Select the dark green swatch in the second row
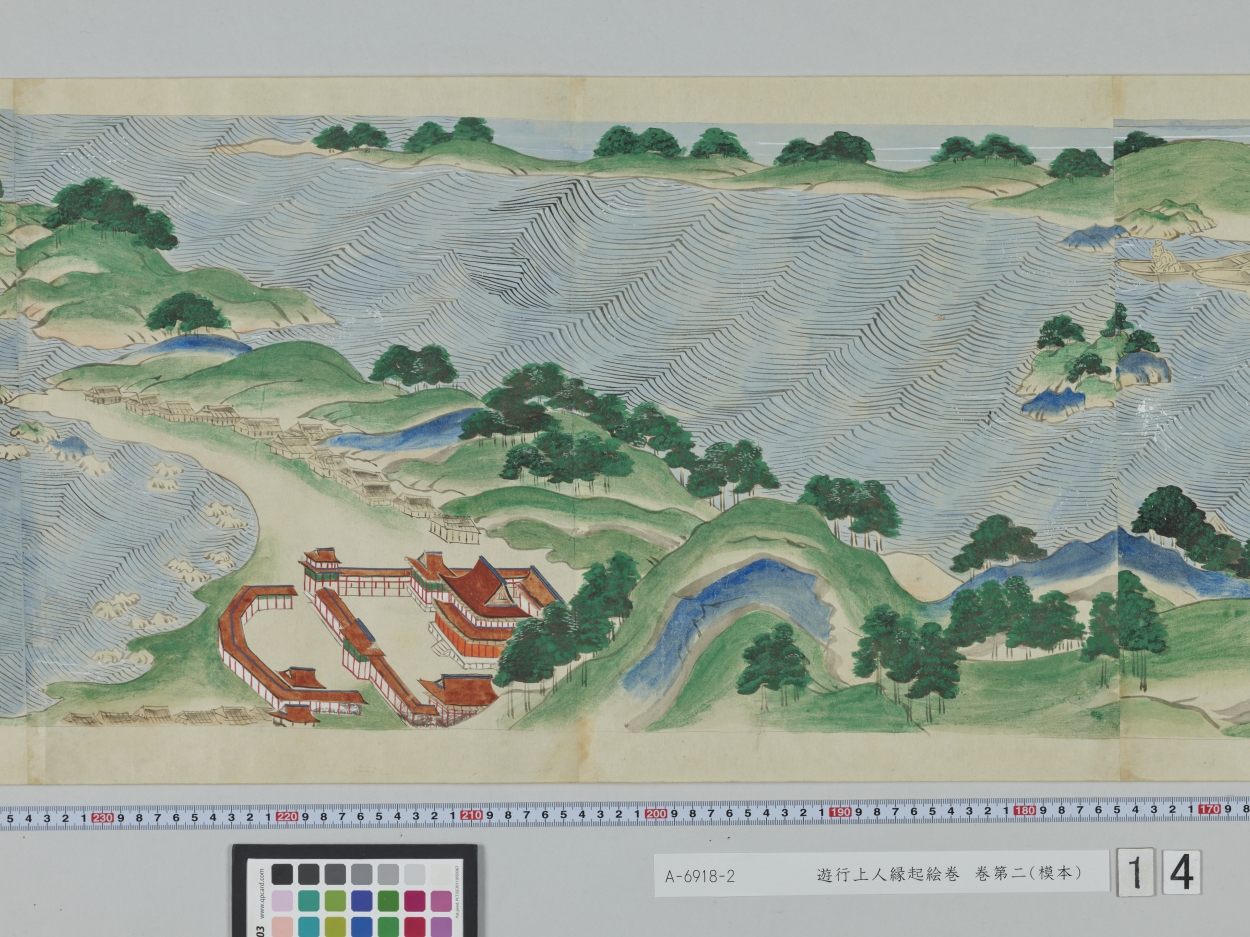Viewport: 1250px width, 937px height. point(388,901)
